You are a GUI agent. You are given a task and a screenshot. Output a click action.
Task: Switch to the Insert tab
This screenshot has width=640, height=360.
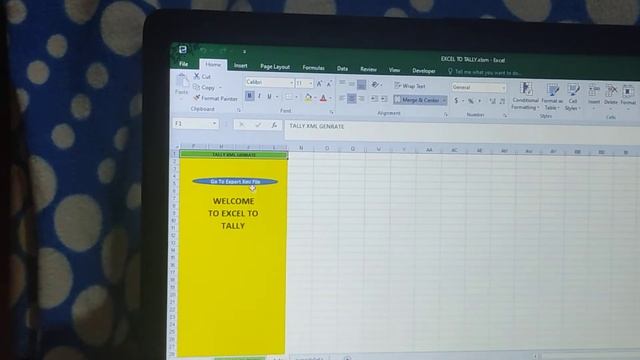(240, 66)
